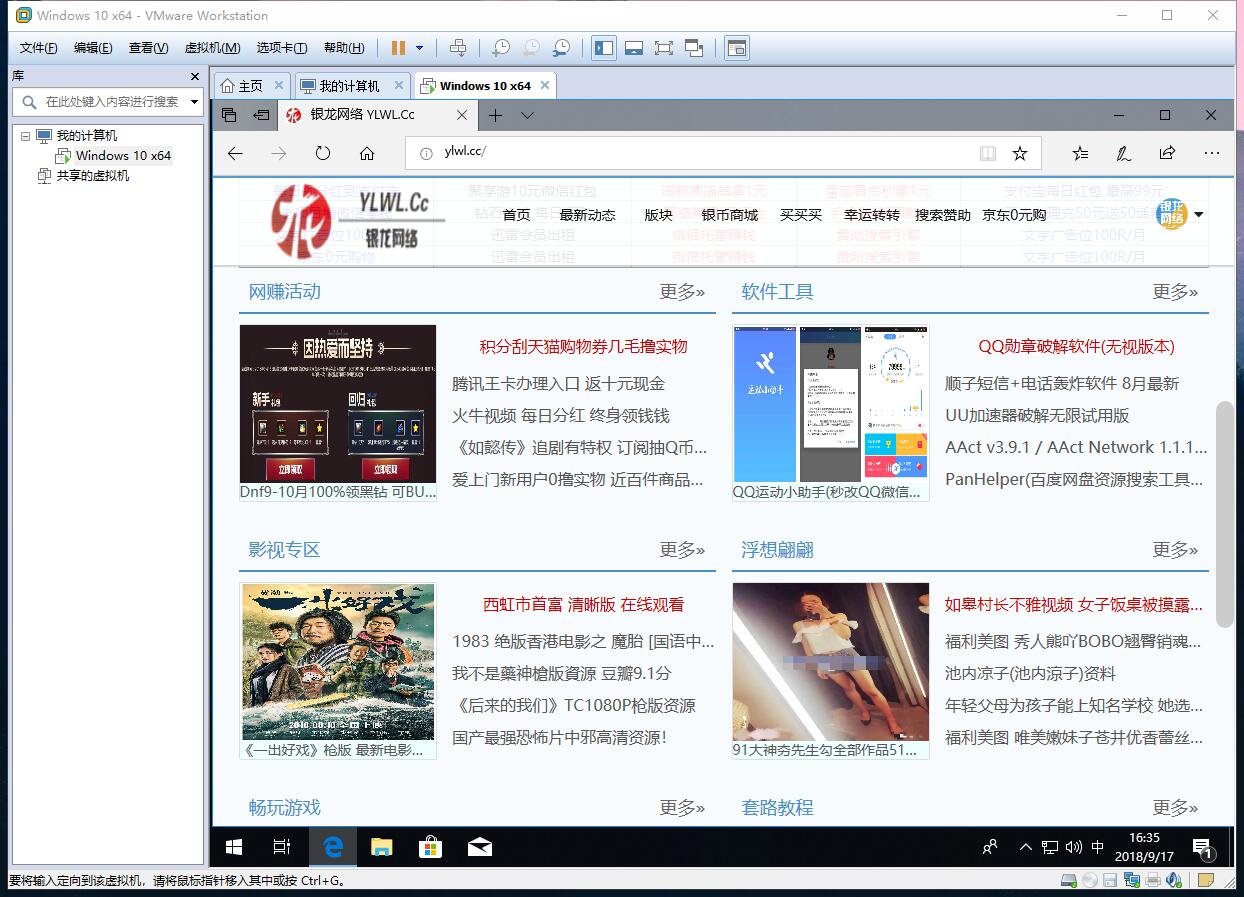Open Edge settings and more menu
The width and height of the screenshot is (1244, 897).
(x=1212, y=153)
